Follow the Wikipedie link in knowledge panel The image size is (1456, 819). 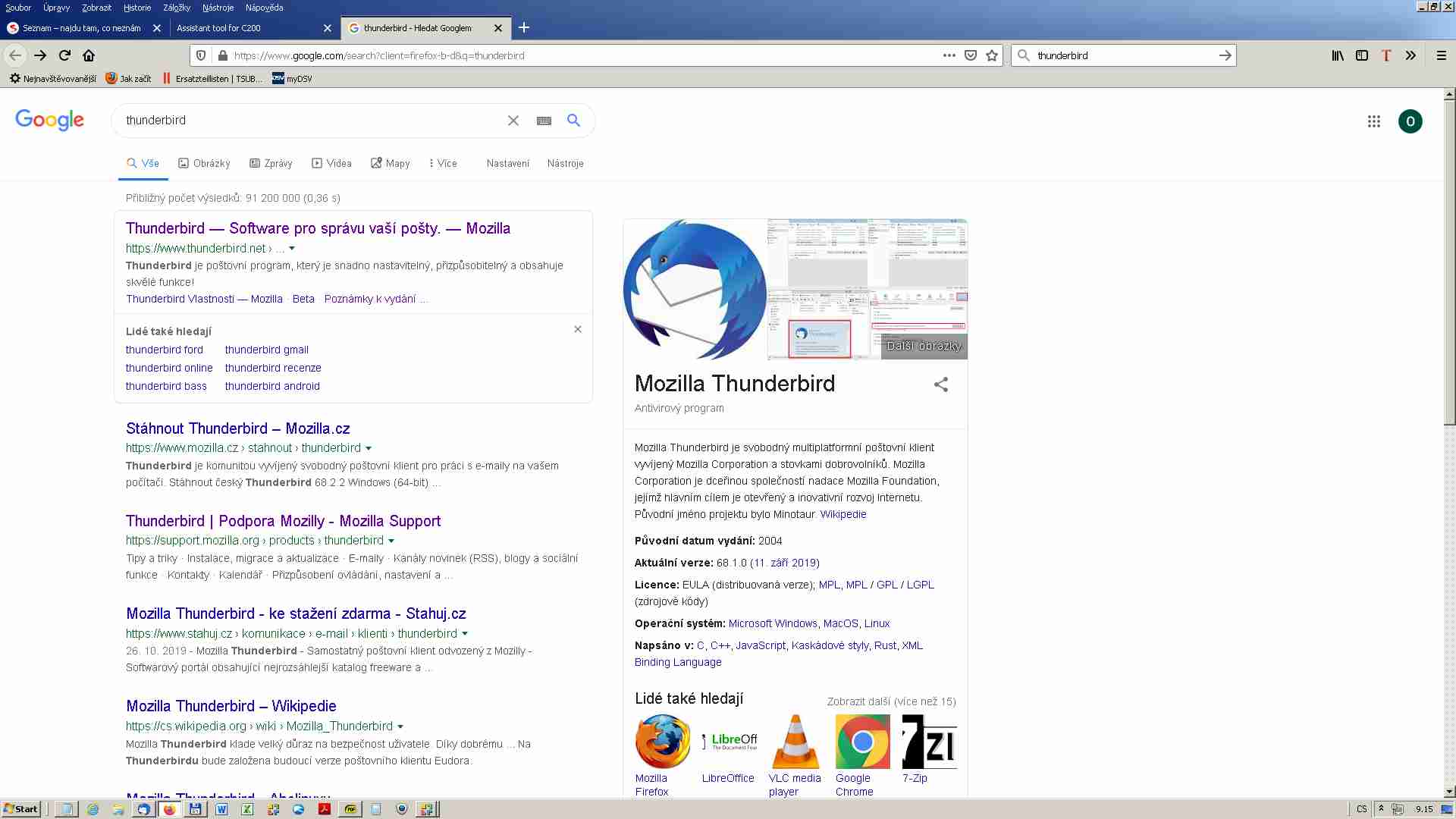pyautogui.click(x=843, y=514)
